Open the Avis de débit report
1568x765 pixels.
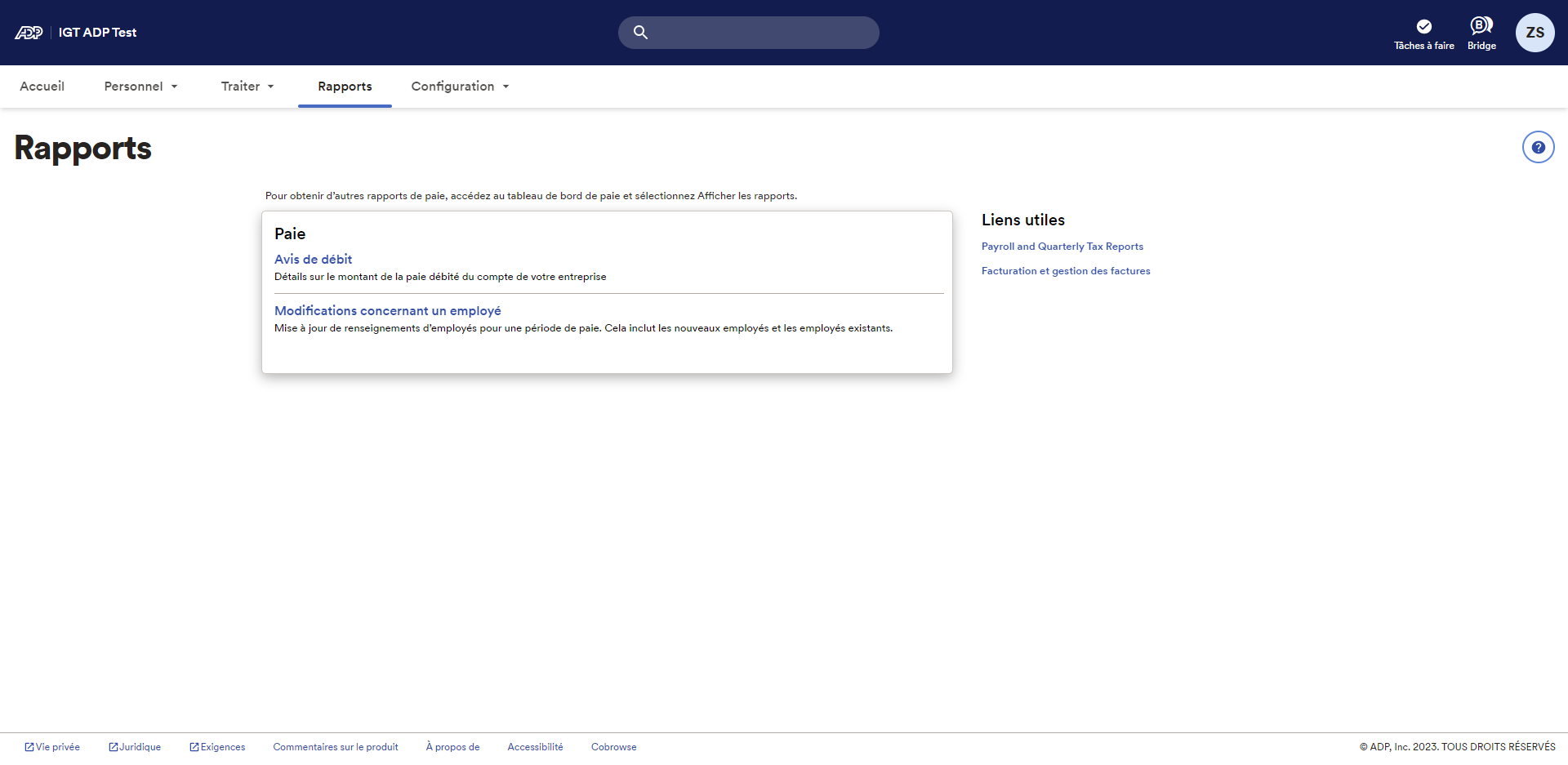313,260
